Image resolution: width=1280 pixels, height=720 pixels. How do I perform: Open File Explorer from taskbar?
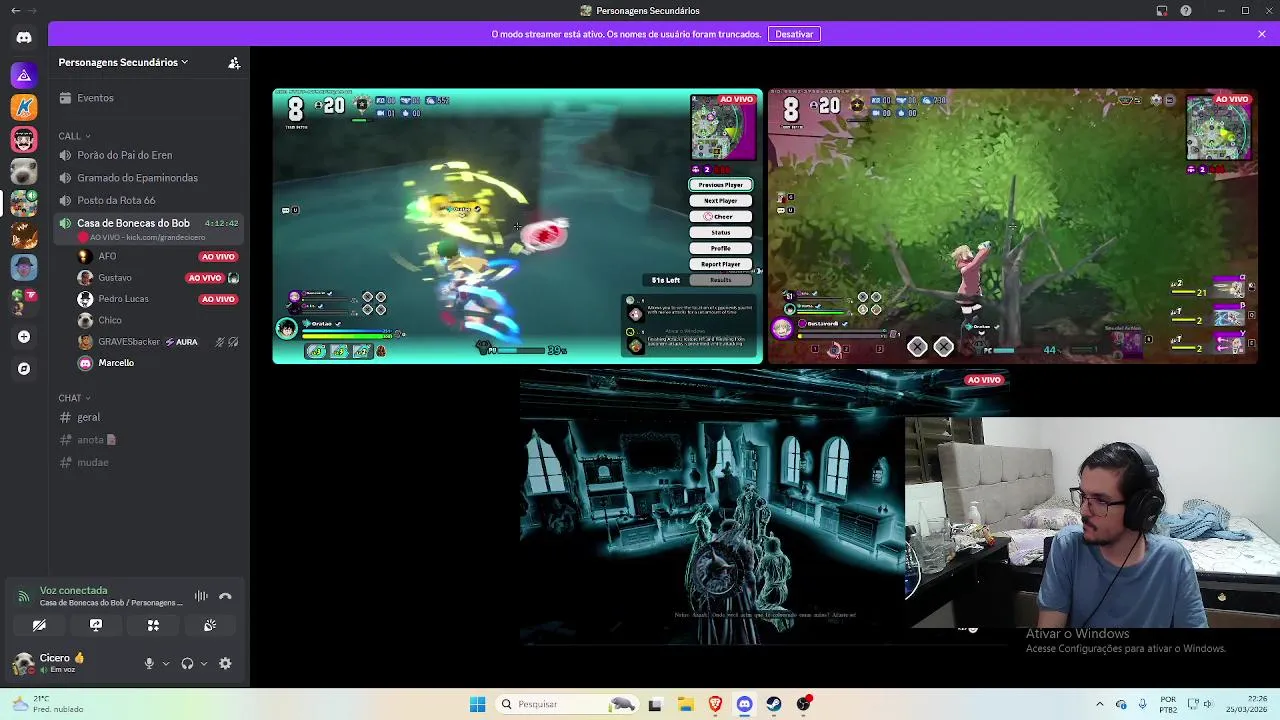point(685,704)
